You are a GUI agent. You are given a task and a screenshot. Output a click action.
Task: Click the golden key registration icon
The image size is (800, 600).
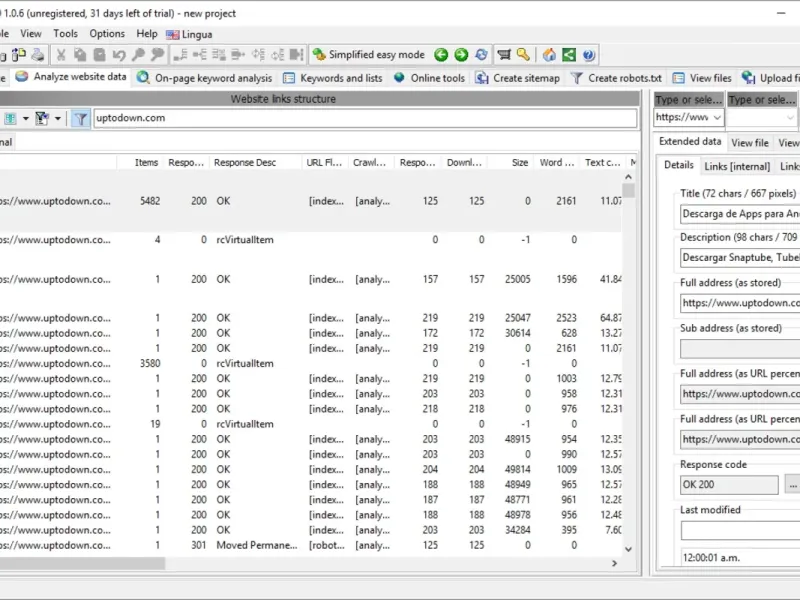click(x=523, y=55)
